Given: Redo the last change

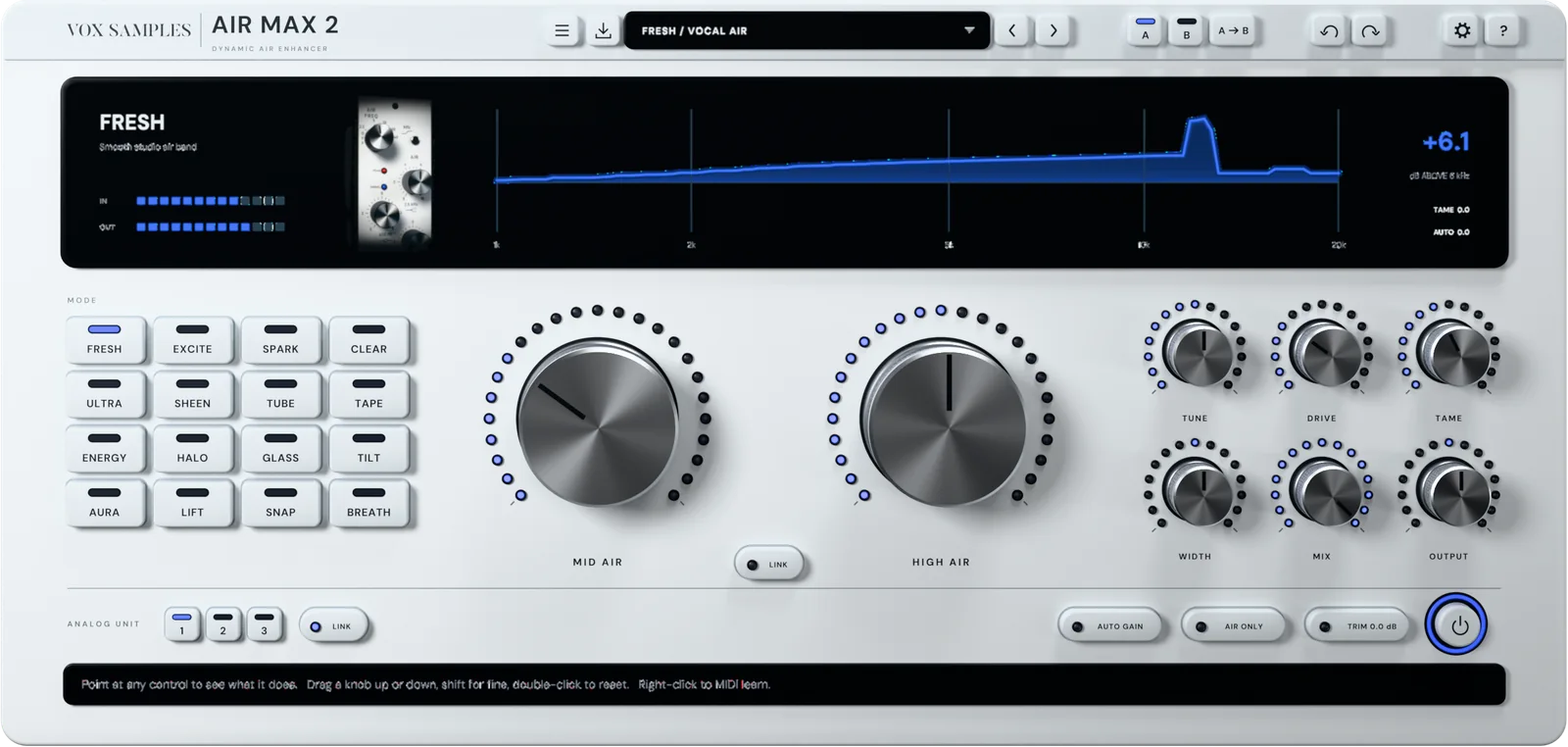Looking at the screenshot, I should click(1370, 30).
